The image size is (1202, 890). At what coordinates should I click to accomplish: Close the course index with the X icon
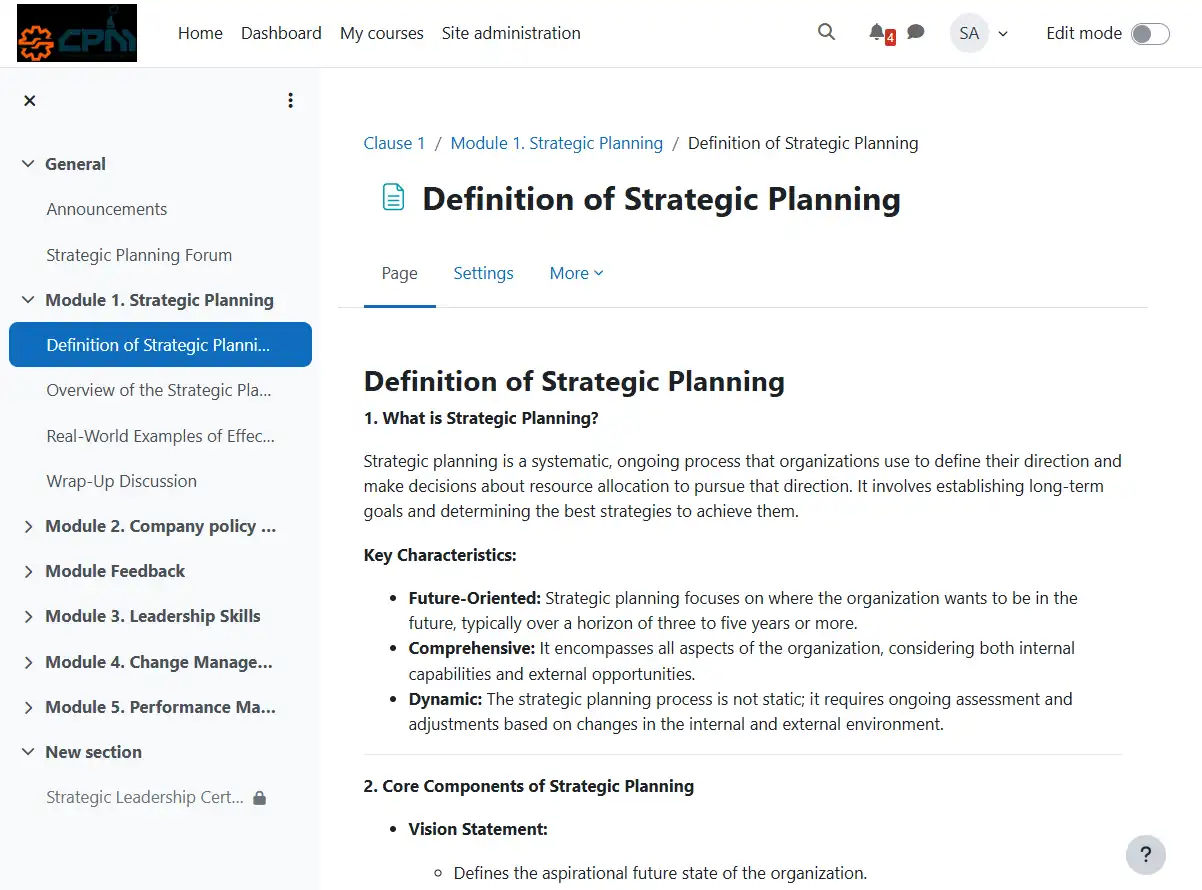29,100
